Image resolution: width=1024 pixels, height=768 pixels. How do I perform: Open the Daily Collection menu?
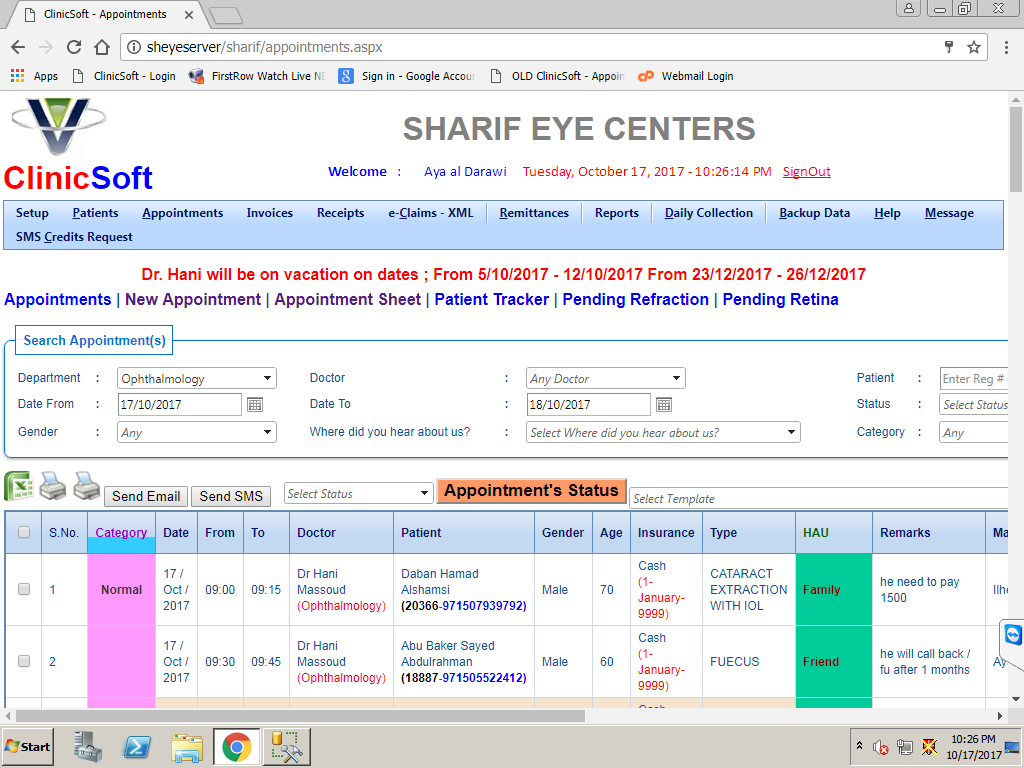point(708,213)
